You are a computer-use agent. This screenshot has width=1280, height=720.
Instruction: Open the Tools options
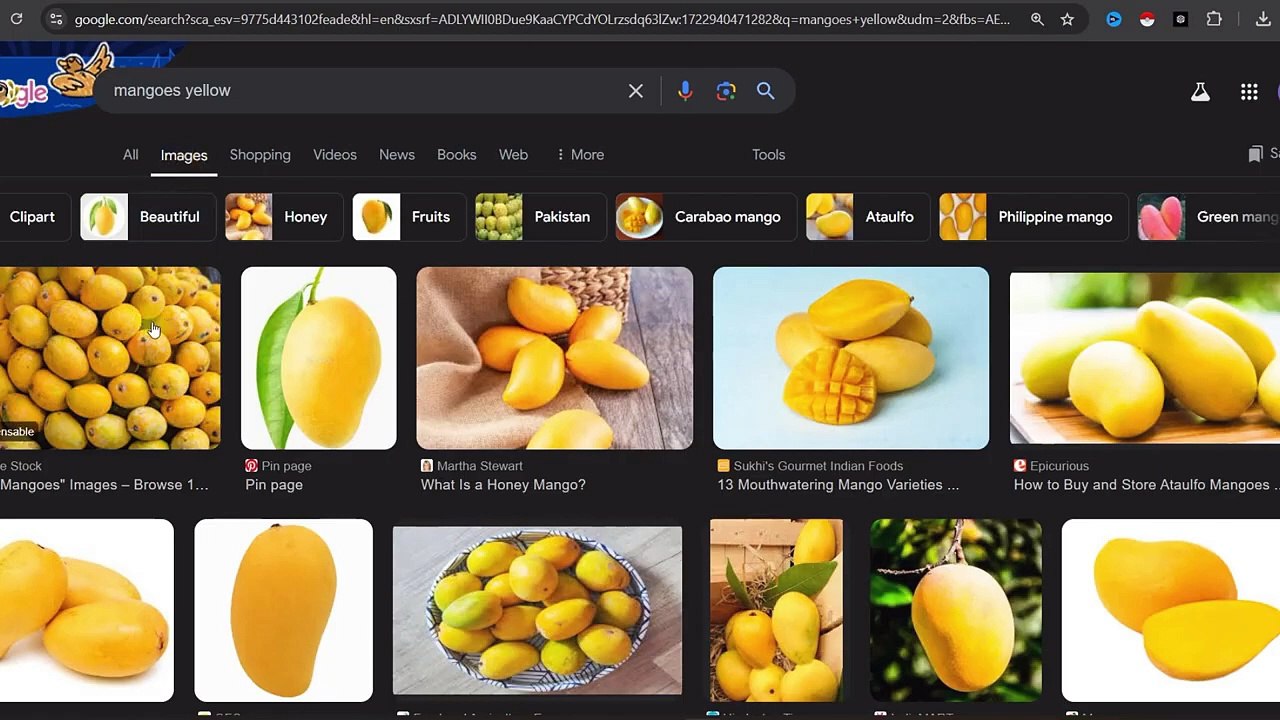point(769,155)
